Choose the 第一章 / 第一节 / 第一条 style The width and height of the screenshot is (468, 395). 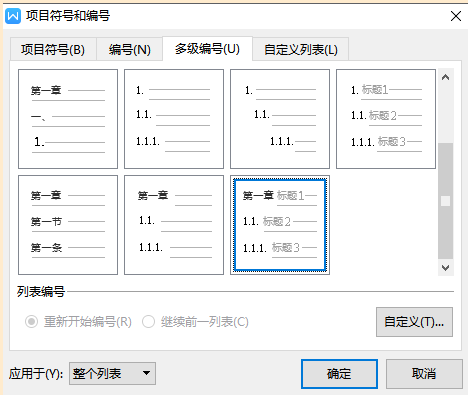(x=68, y=225)
